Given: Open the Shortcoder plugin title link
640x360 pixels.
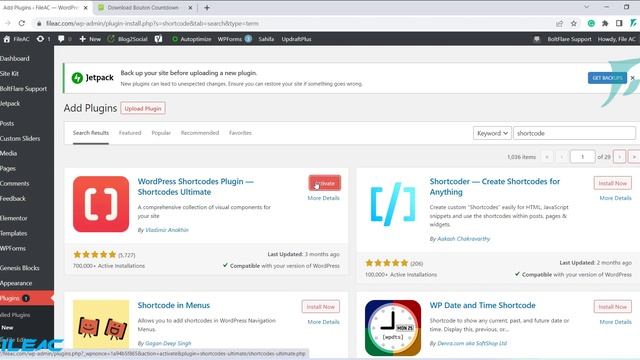Looking at the screenshot, I should pyautogui.click(x=495, y=187).
